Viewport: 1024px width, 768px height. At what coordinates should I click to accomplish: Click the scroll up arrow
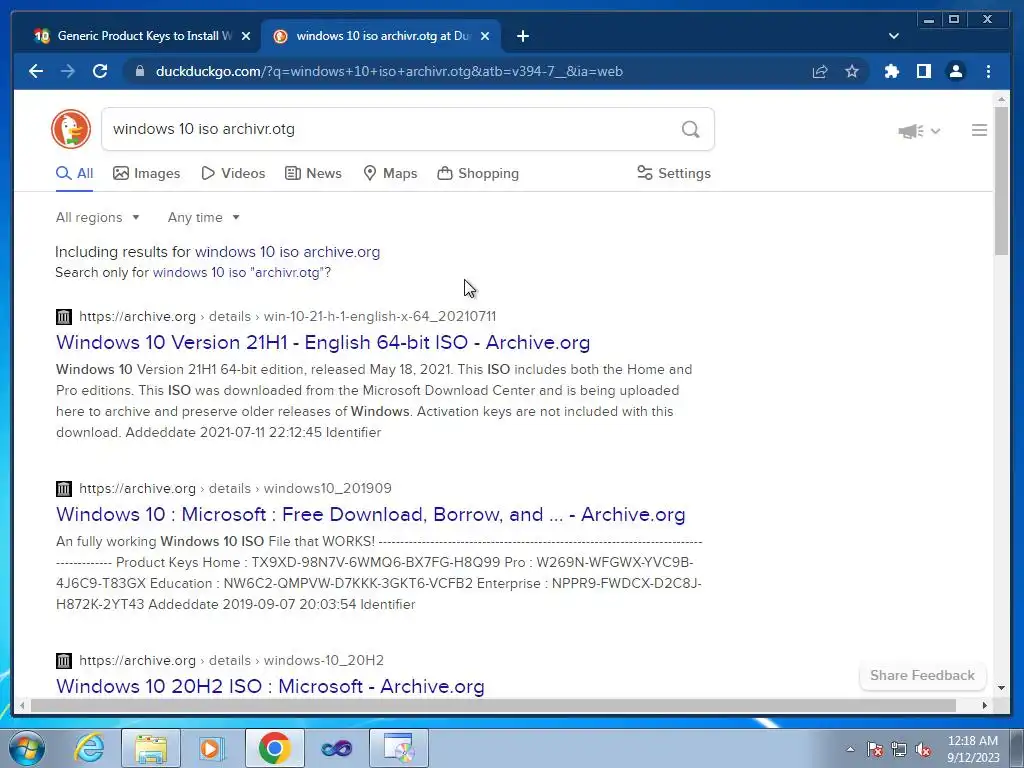point(1001,99)
